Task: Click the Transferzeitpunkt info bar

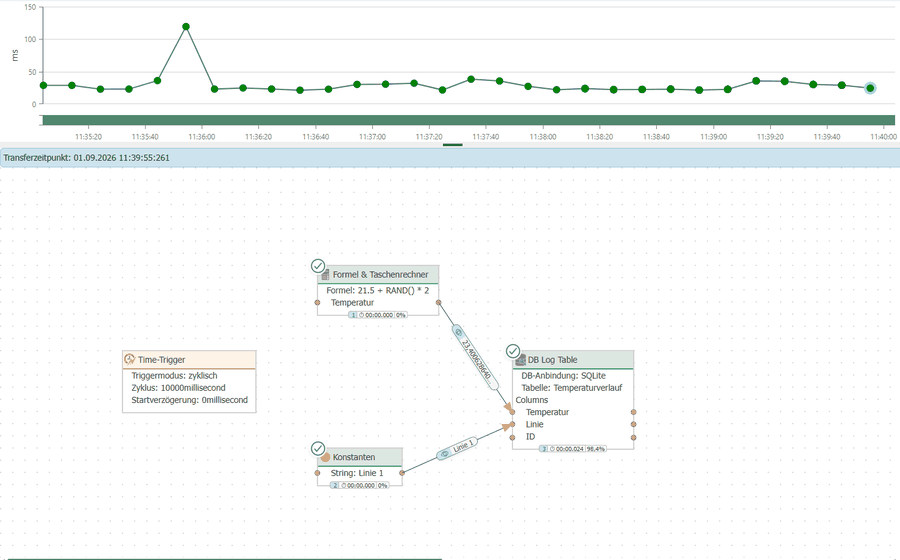Action: [450, 158]
